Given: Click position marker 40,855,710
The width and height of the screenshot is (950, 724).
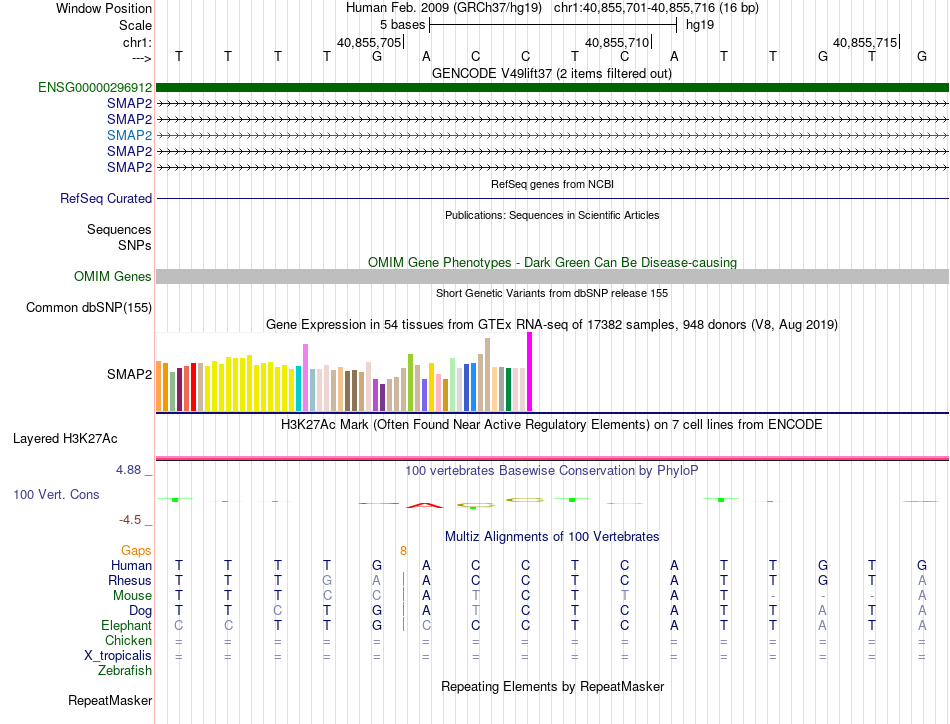Looking at the screenshot, I should coord(617,42).
